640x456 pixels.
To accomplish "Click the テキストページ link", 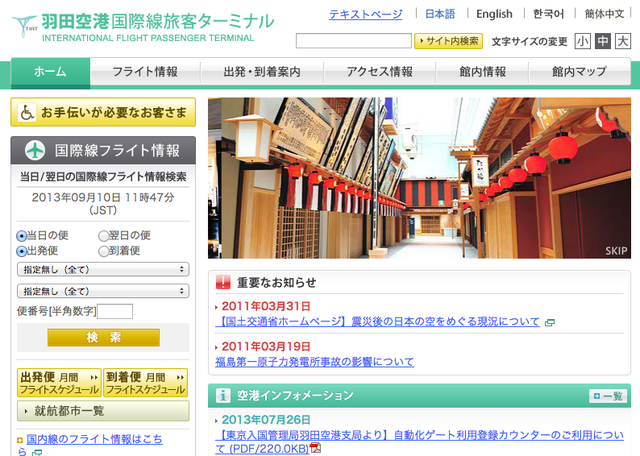I will 366,14.
